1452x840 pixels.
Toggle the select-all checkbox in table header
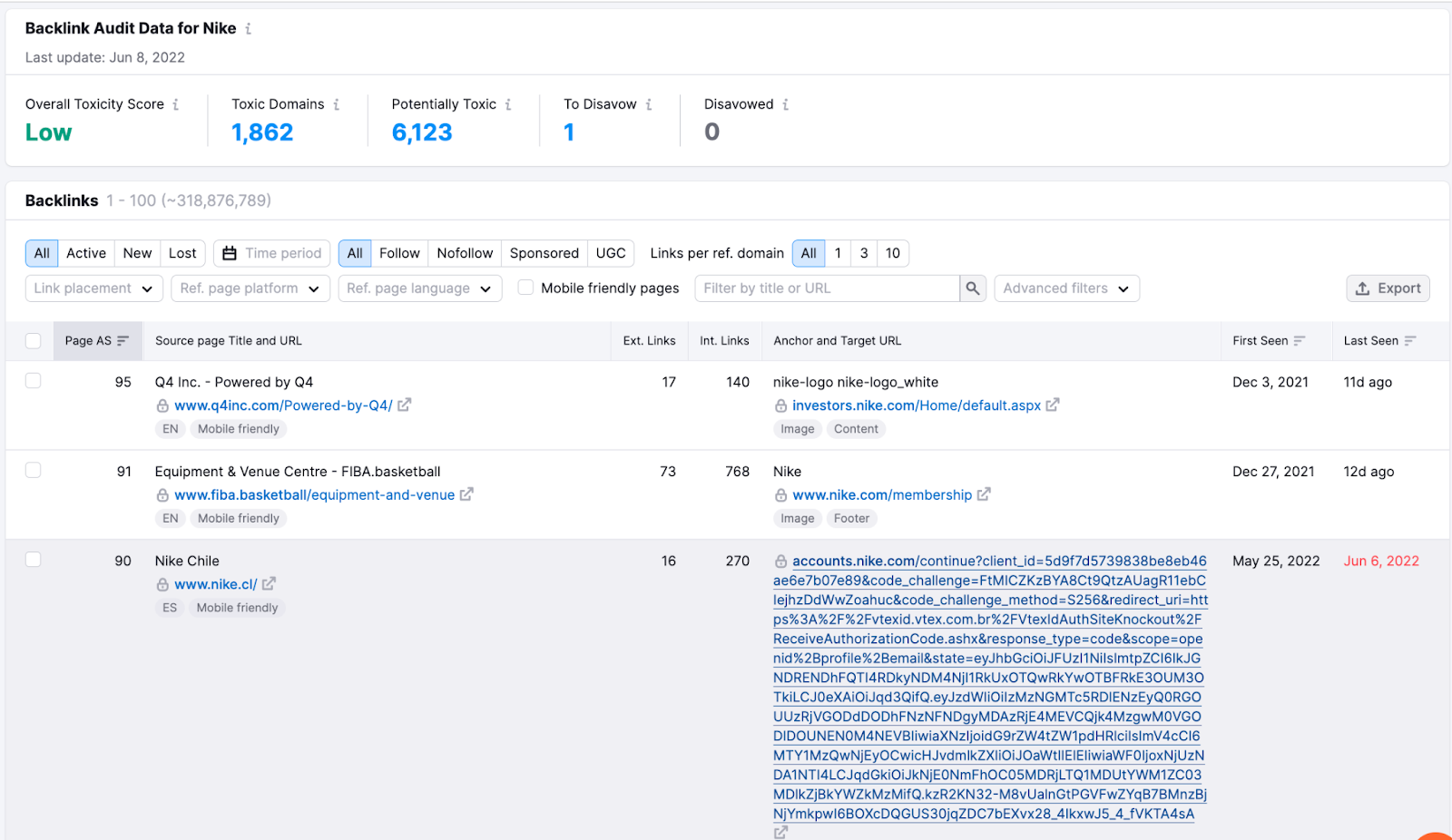coord(34,341)
